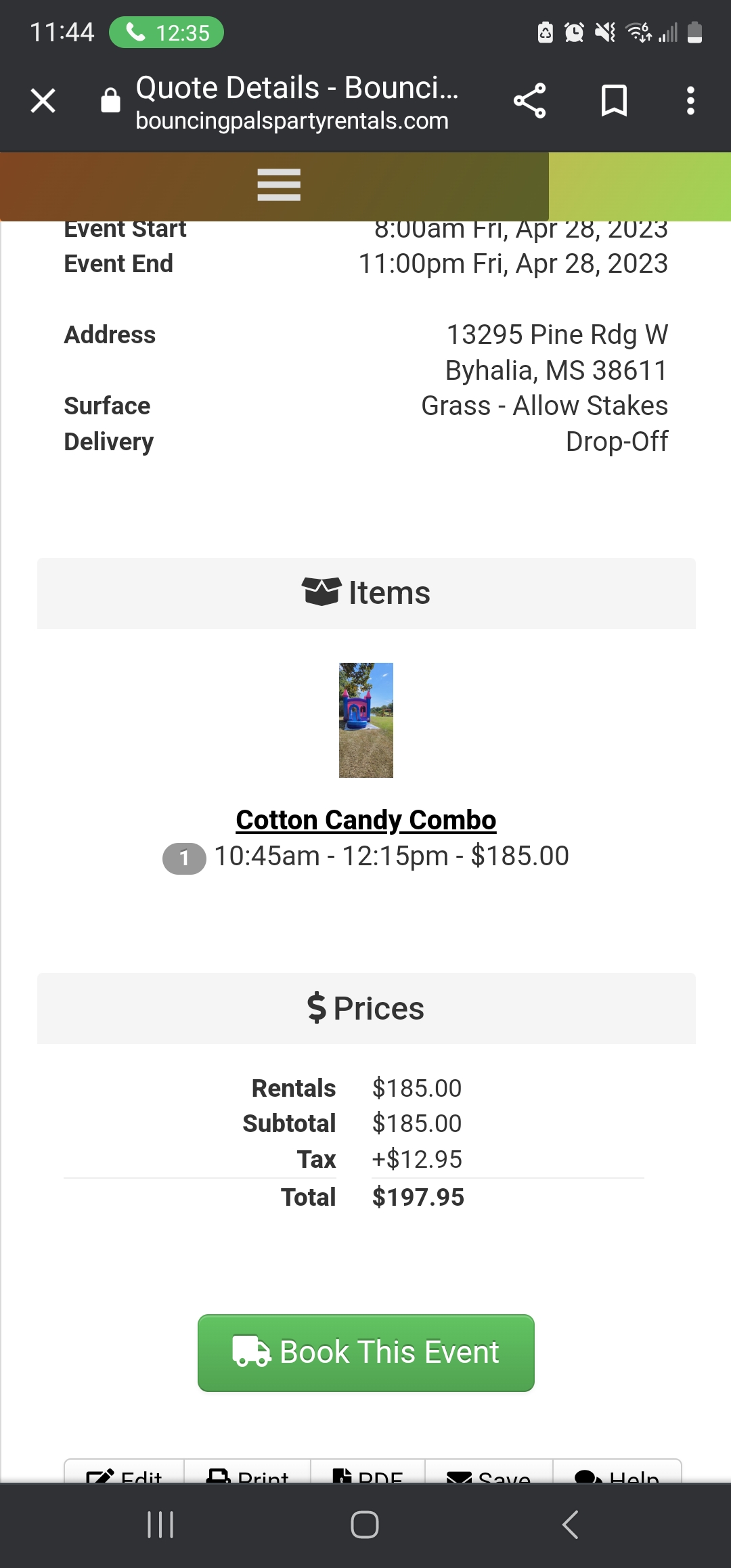Export the quote as PDF
This screenshot has height=1568, width=731.
click(x=368, y=1475)
